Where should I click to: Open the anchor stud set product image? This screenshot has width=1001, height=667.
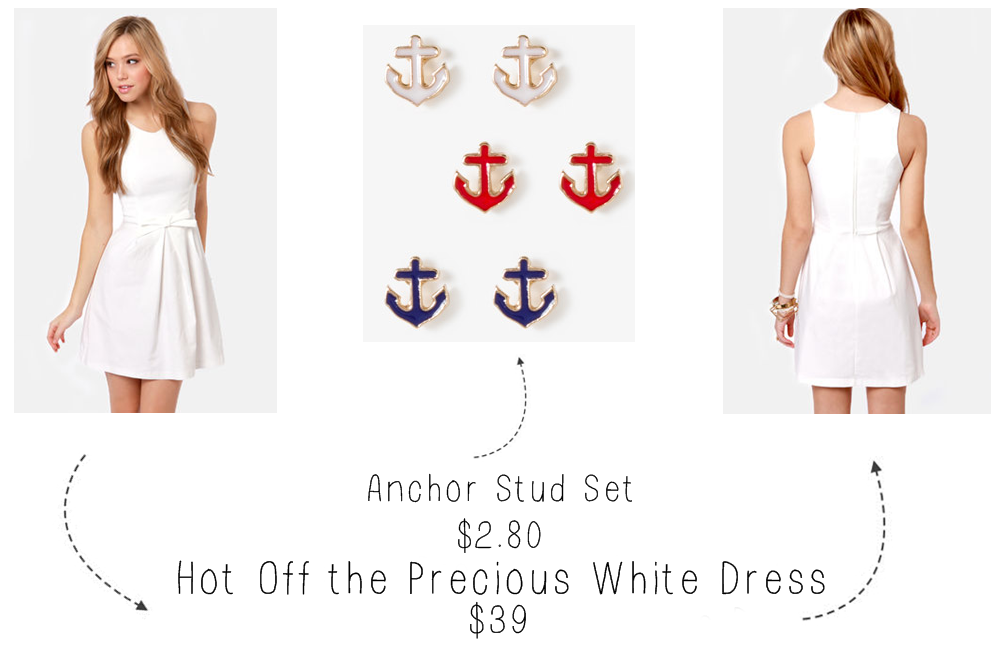pos(499,183)
